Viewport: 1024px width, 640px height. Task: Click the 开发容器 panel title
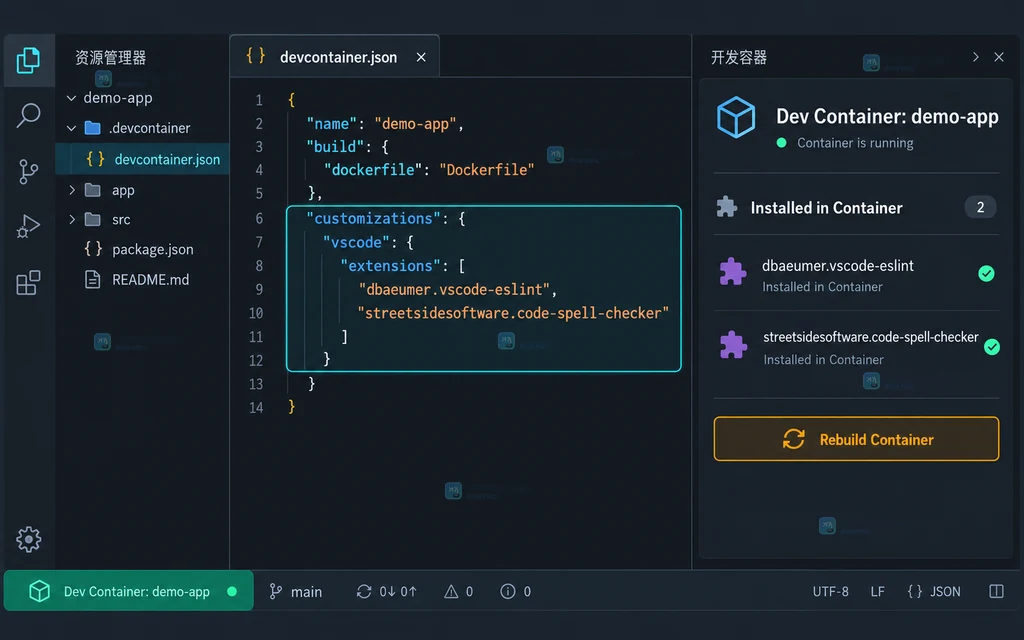coord(739,57)
